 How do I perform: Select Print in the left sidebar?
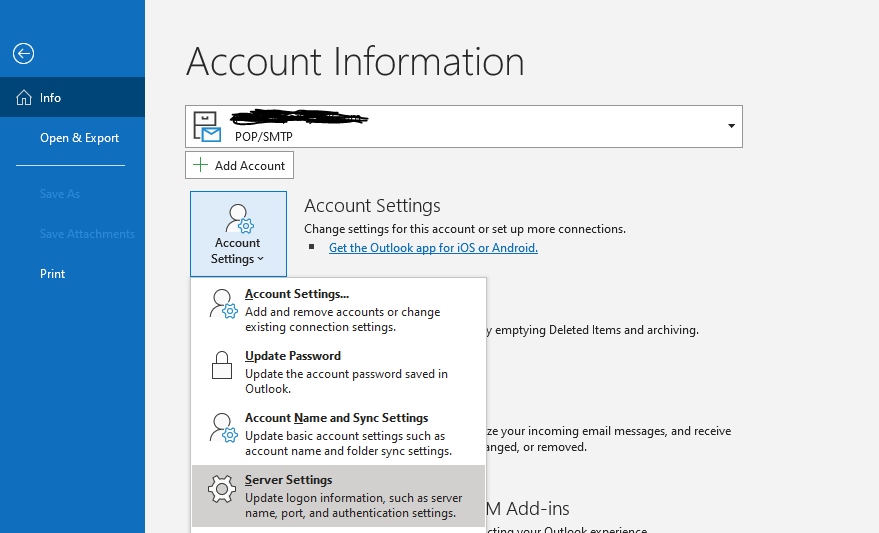pos(52,274)
